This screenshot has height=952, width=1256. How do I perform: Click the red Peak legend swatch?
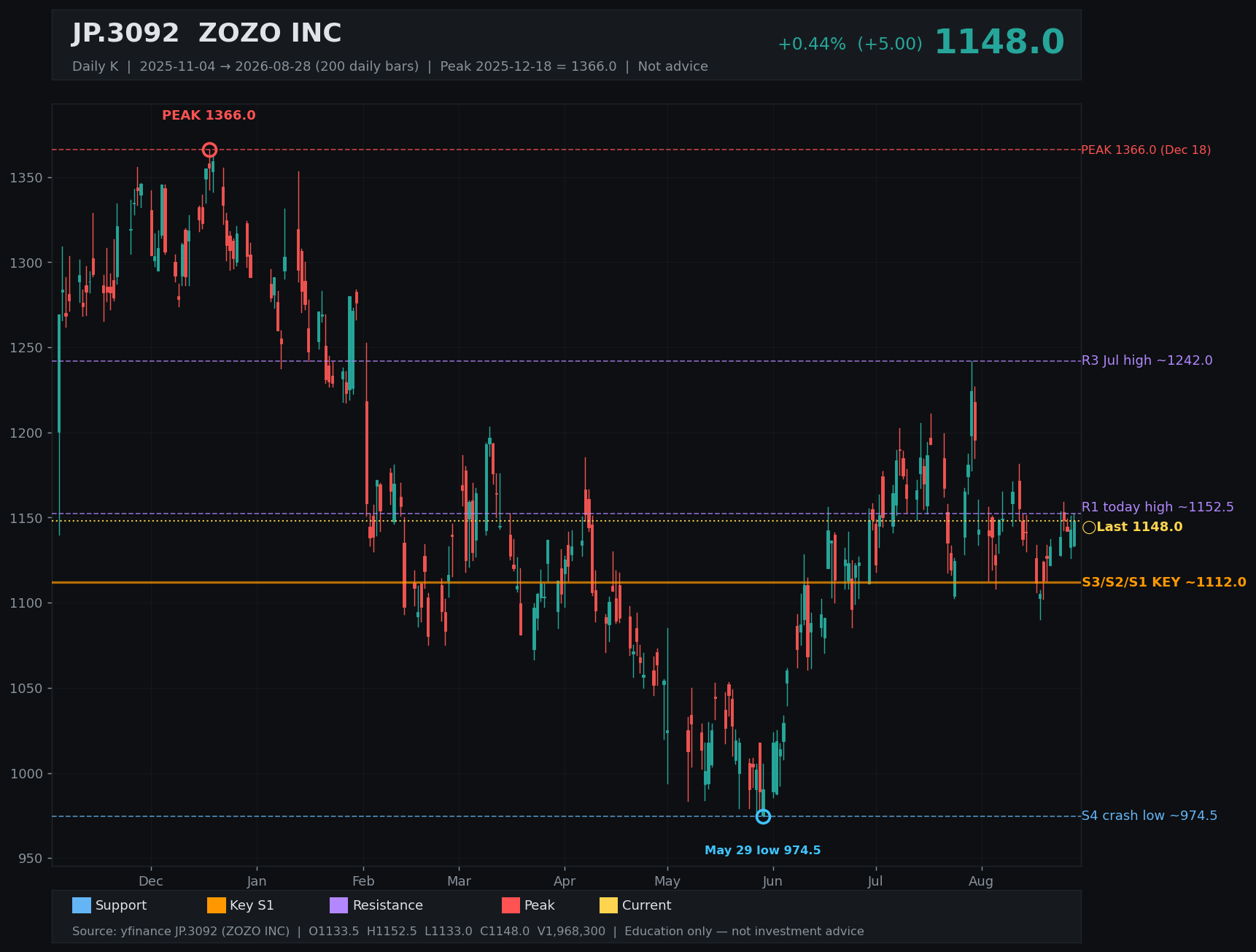(x=511, y=905)
